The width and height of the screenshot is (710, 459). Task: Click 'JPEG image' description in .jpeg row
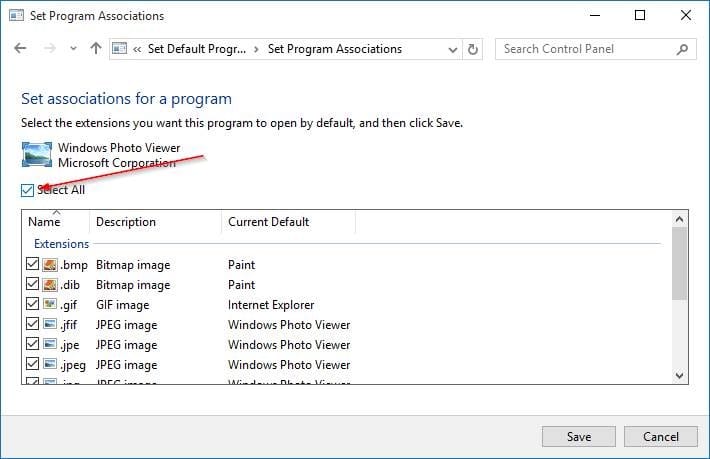[126, 364]
